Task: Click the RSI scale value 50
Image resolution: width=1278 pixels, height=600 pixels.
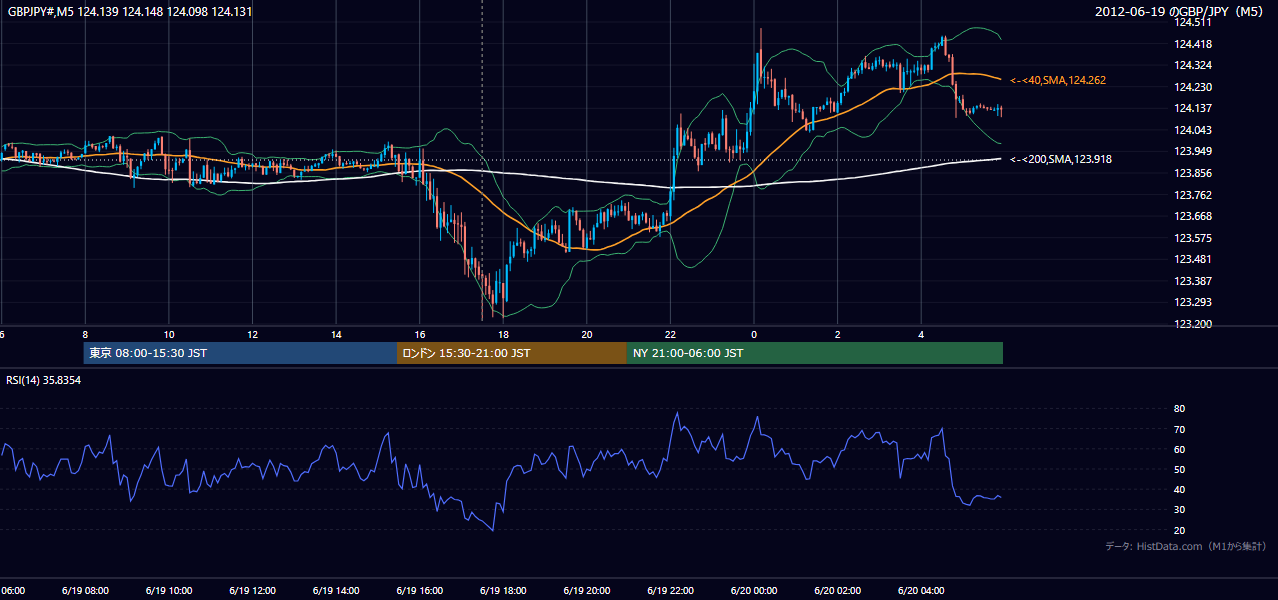Action: pos(1179,469)
